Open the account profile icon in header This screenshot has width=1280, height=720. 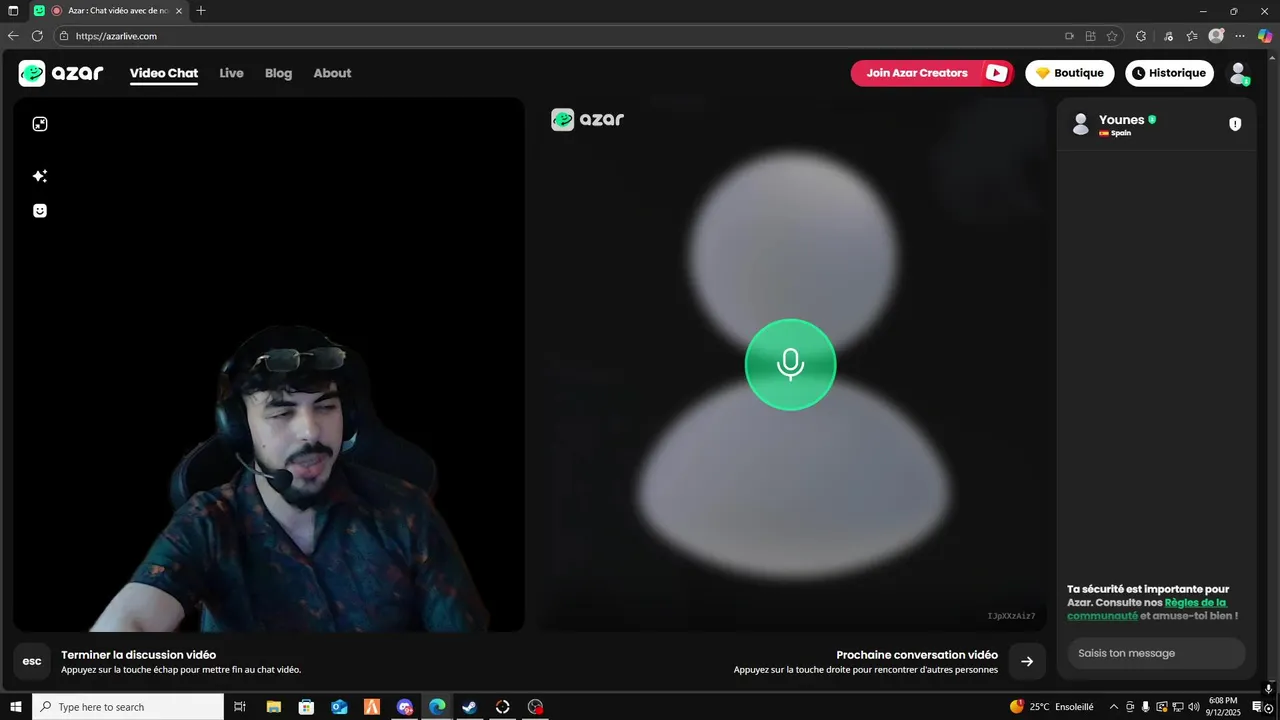(1239, 73)
